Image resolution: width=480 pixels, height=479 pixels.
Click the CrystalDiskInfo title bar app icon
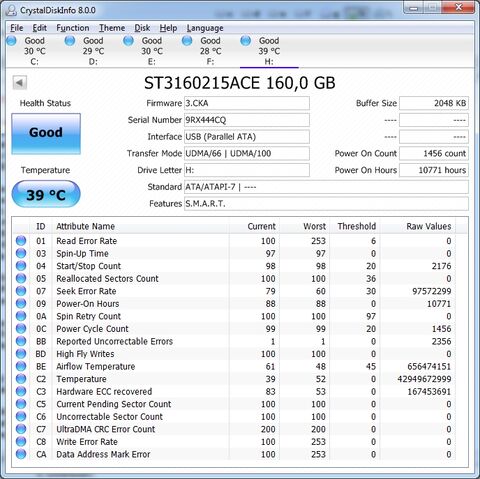[11, 10]
